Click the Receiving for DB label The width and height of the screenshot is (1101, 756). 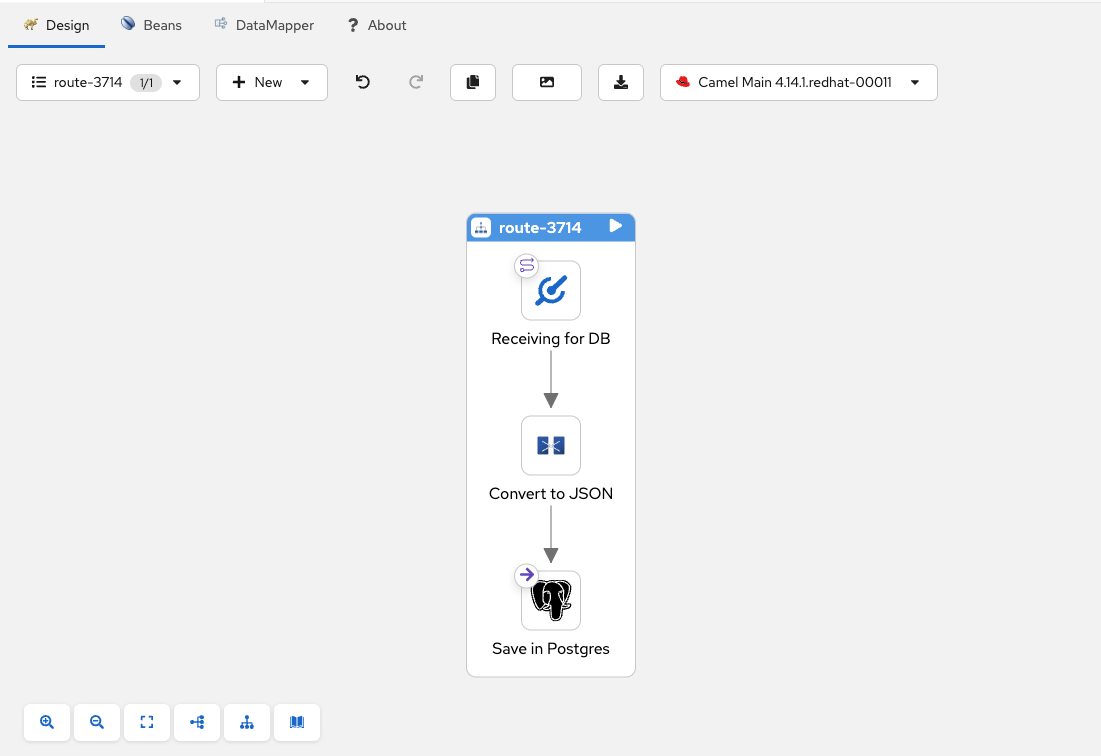point(551,338)
